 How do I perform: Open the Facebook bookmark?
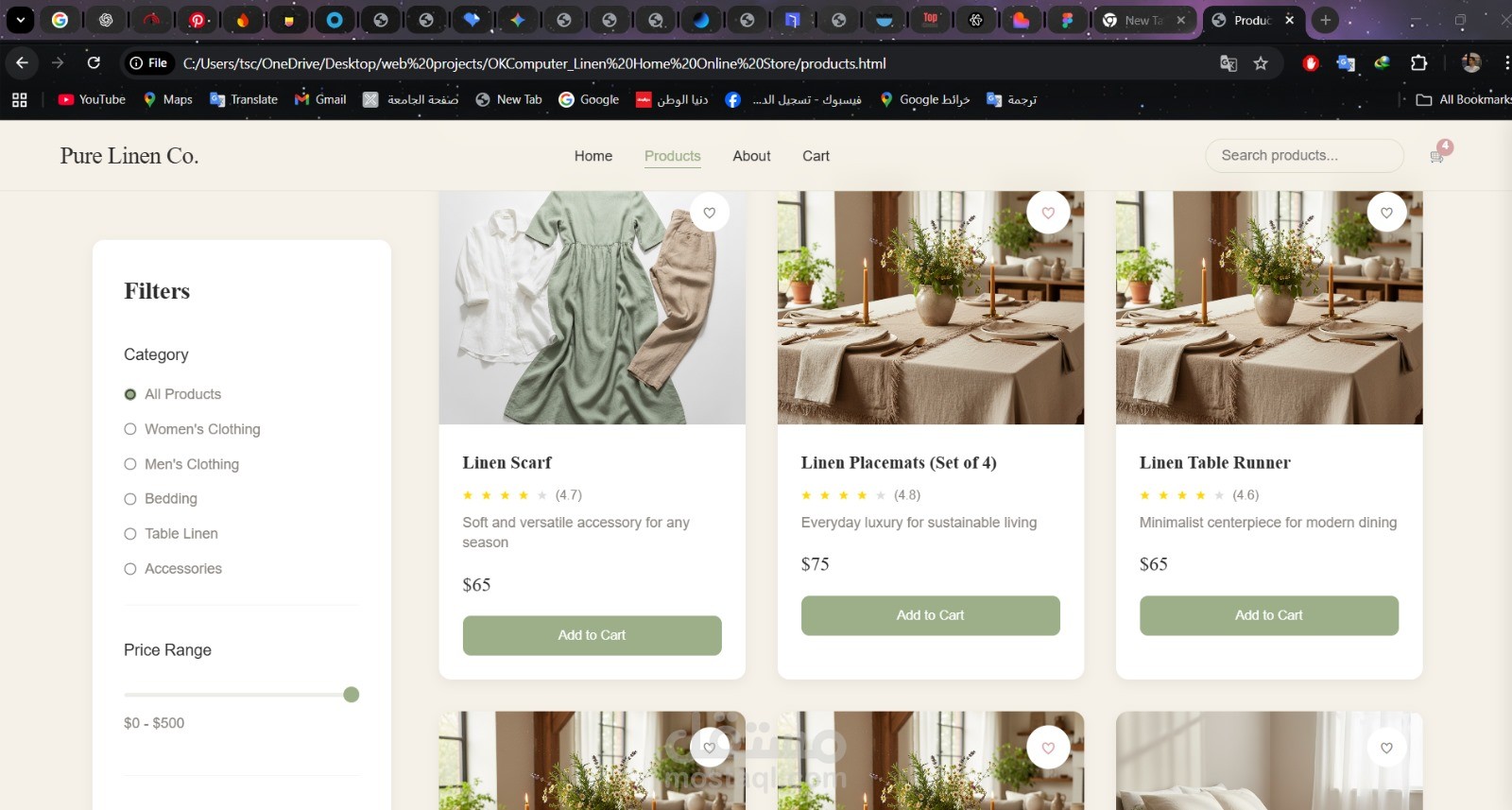click(793, 99)
